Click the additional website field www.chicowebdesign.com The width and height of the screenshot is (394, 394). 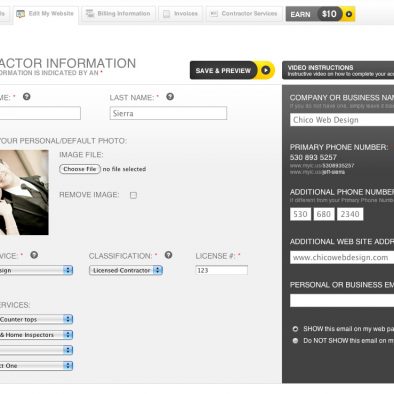coord(342,257)
